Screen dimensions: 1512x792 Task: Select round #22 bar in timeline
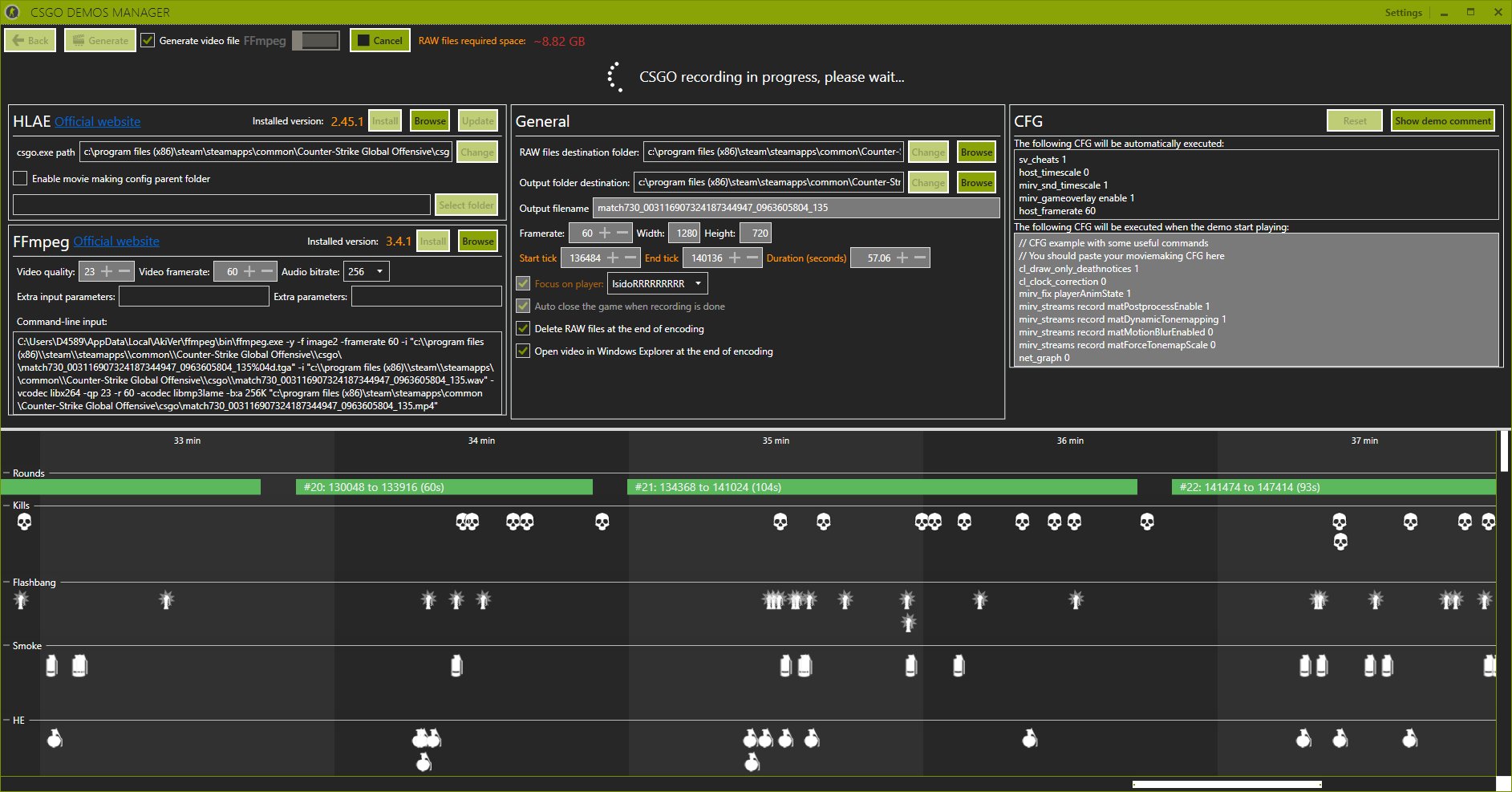pyautogui.click(x=1334, y=487)
